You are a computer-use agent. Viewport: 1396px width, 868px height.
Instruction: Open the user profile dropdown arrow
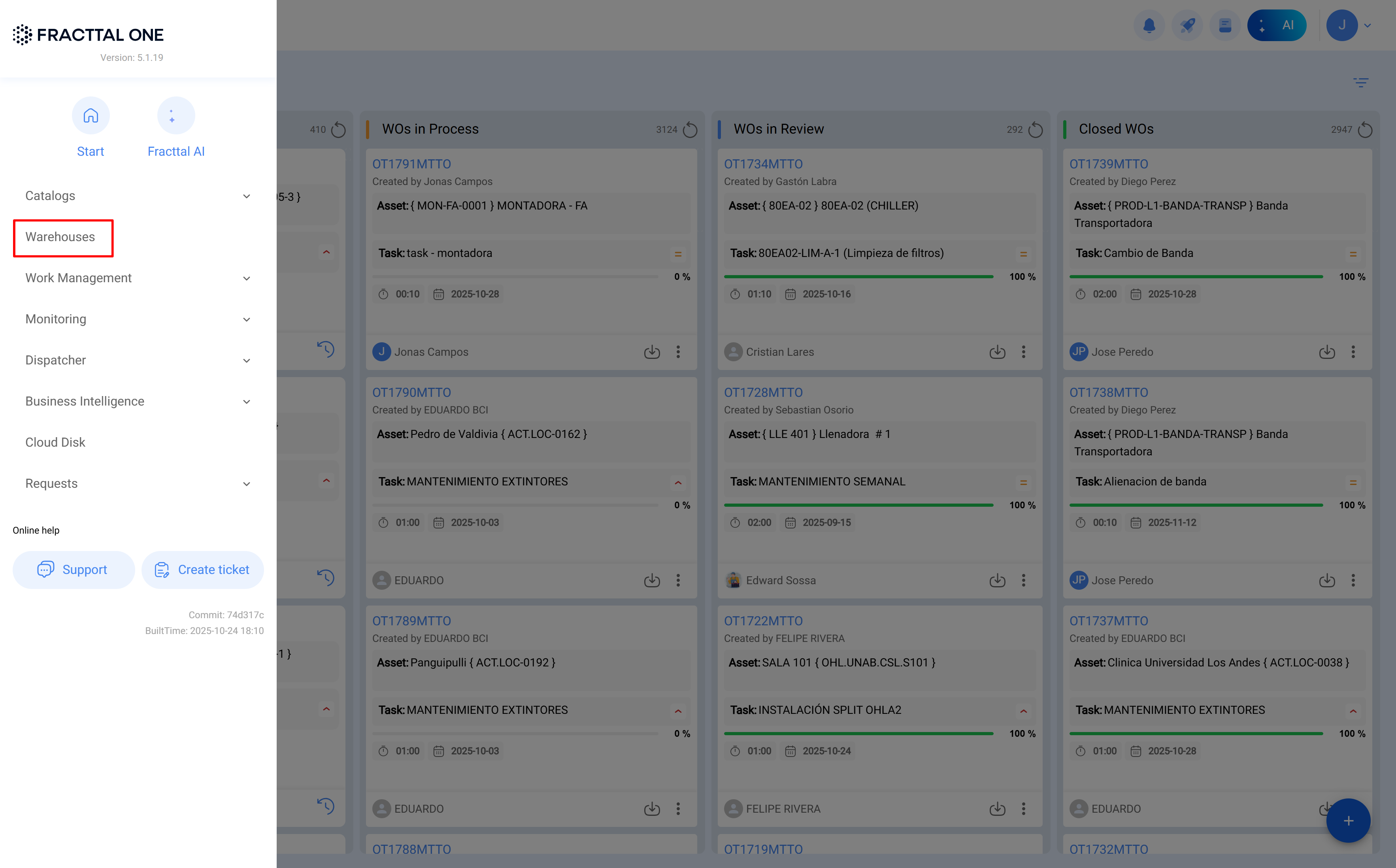point(1368,25)
